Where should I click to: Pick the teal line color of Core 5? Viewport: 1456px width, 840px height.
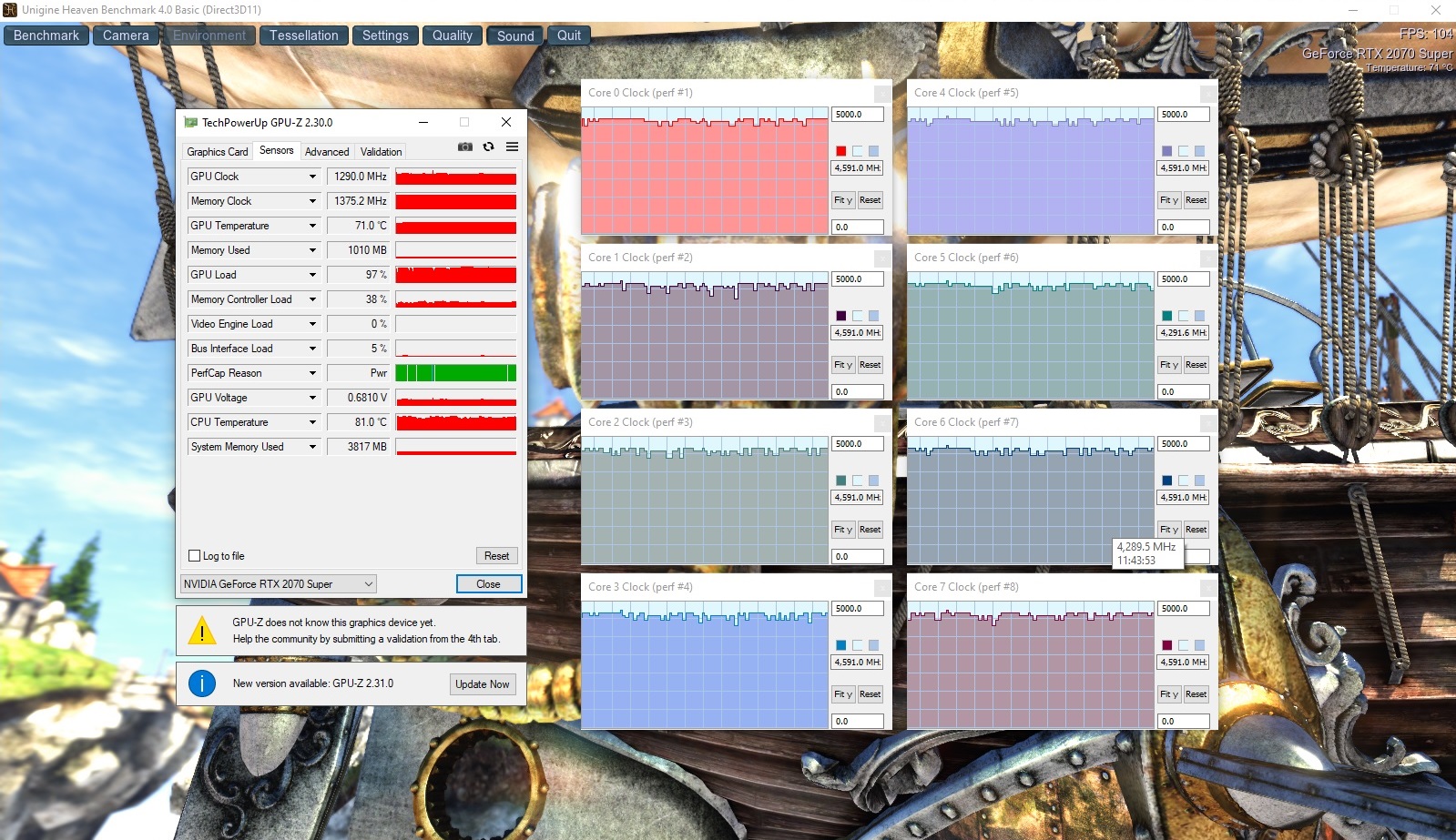click(1167, 316)
